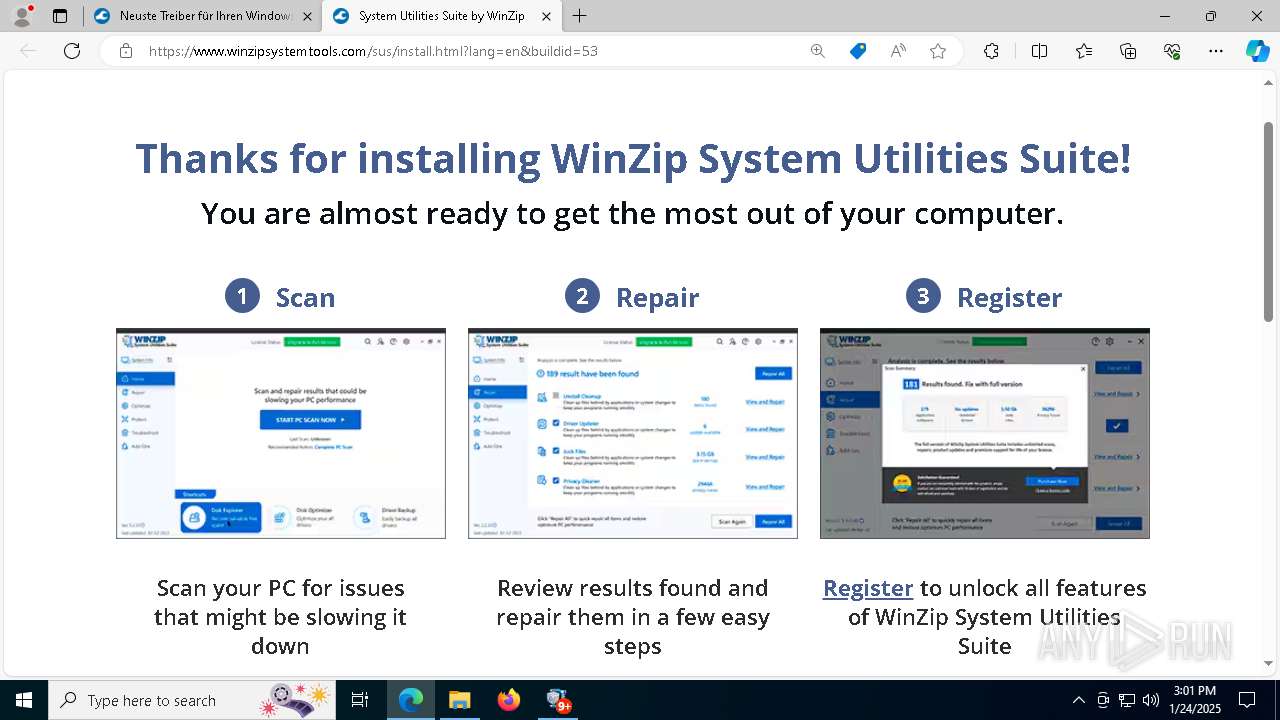Open the network status tray icon
The image size is (1280, 720).
1127,700
